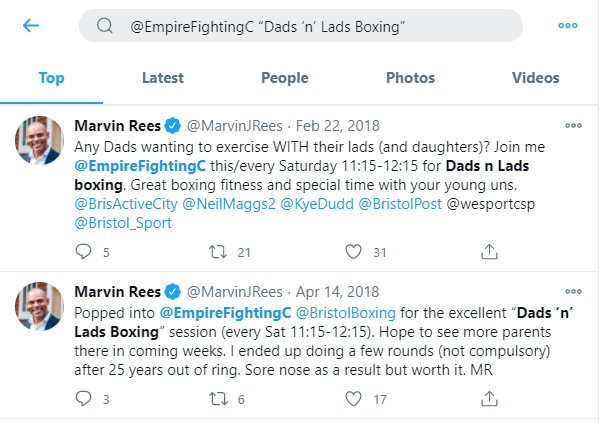This screenshot has width=600, height=425.
Task: Open more options on the Apr 14 tweet
Action: [x=573, y=292]
